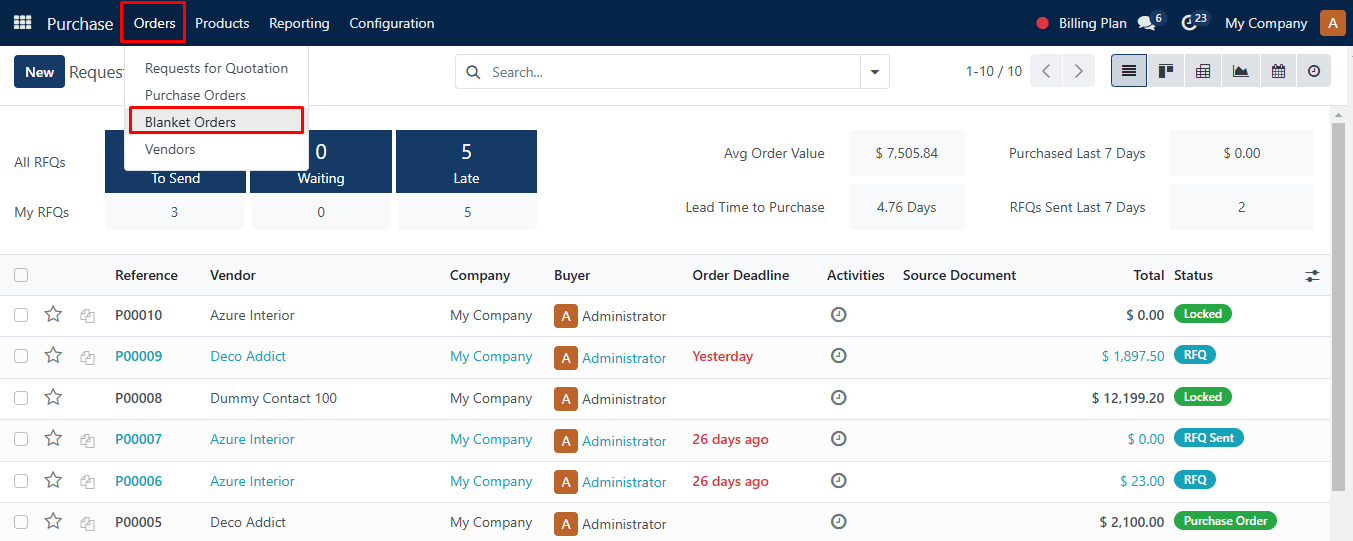
Task: Star the P00010 order as favorite
Action: click(53, 314)
